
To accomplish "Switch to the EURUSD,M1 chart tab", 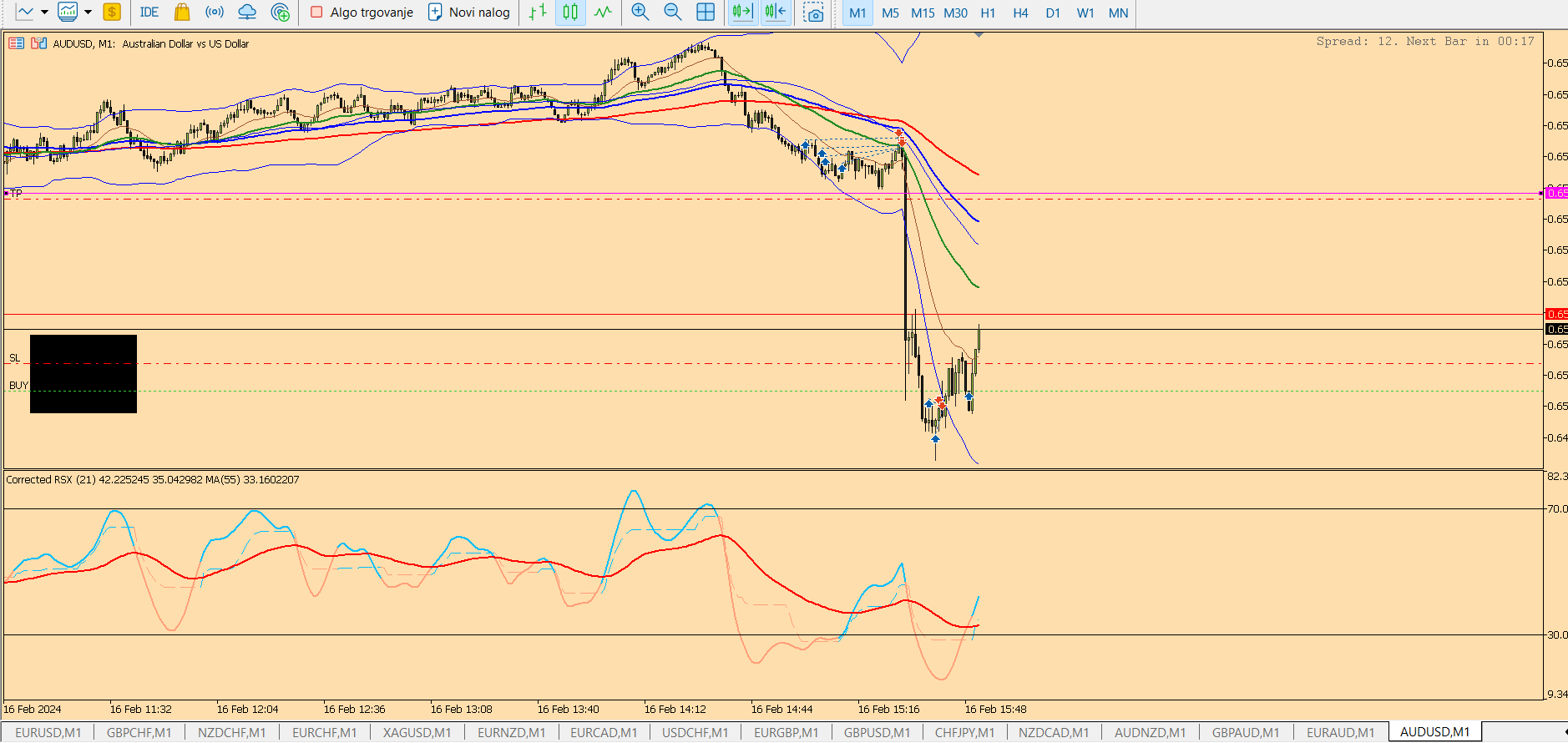I will [x=48, y=732].
